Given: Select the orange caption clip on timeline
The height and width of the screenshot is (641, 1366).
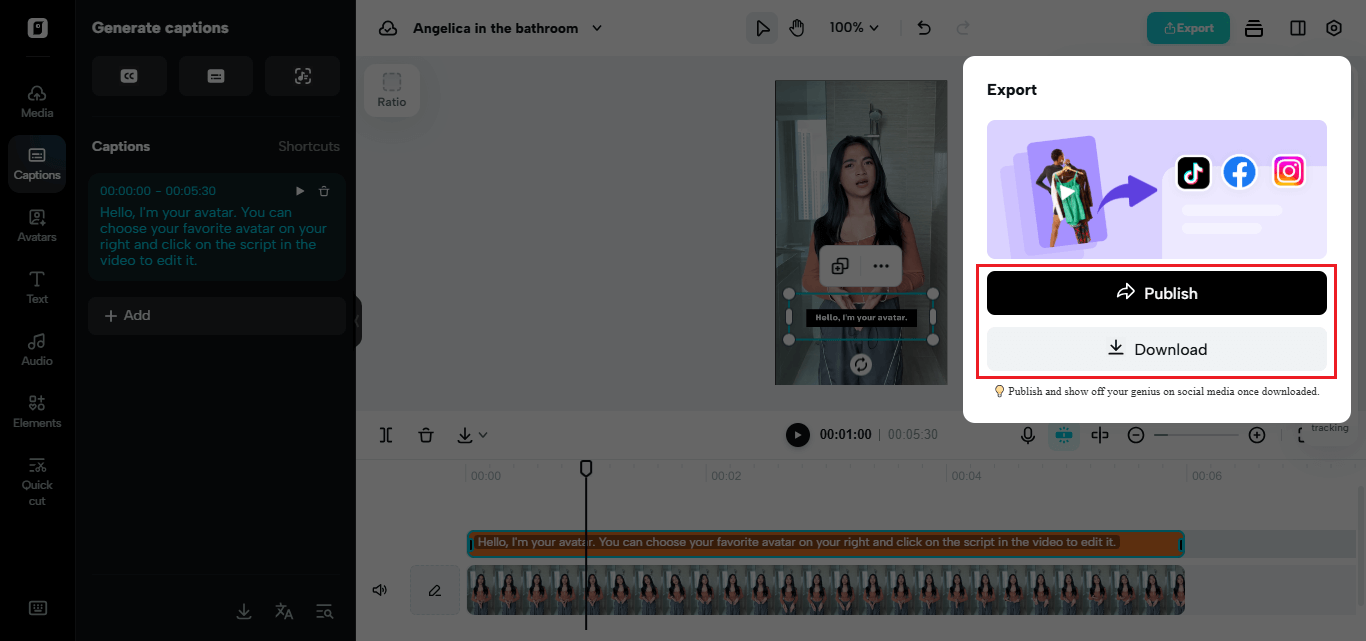Looking at the screenshot, I should click(826, 543).
